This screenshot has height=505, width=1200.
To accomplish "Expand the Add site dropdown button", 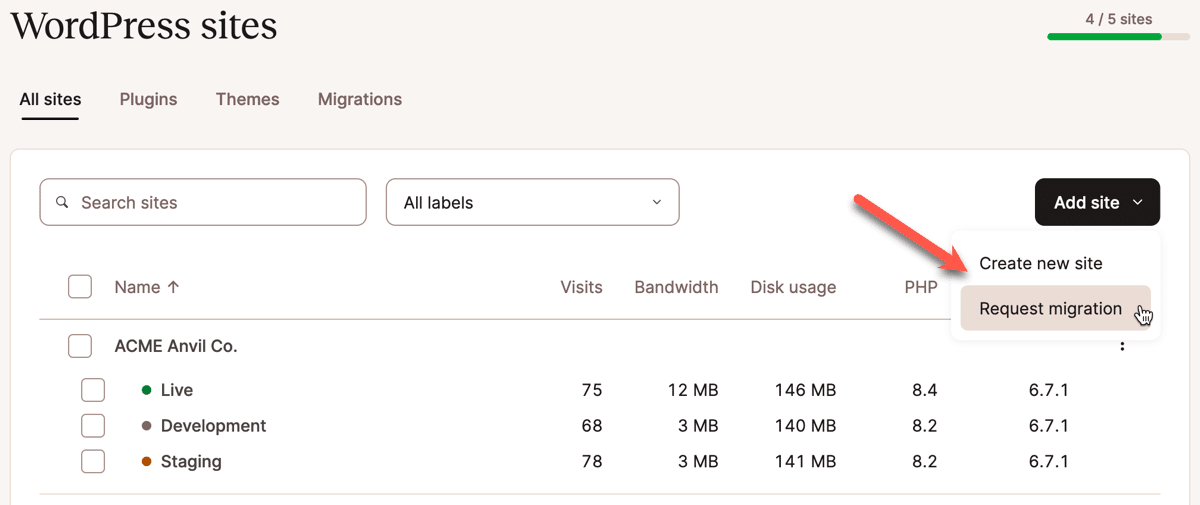I will (1097, 203).
